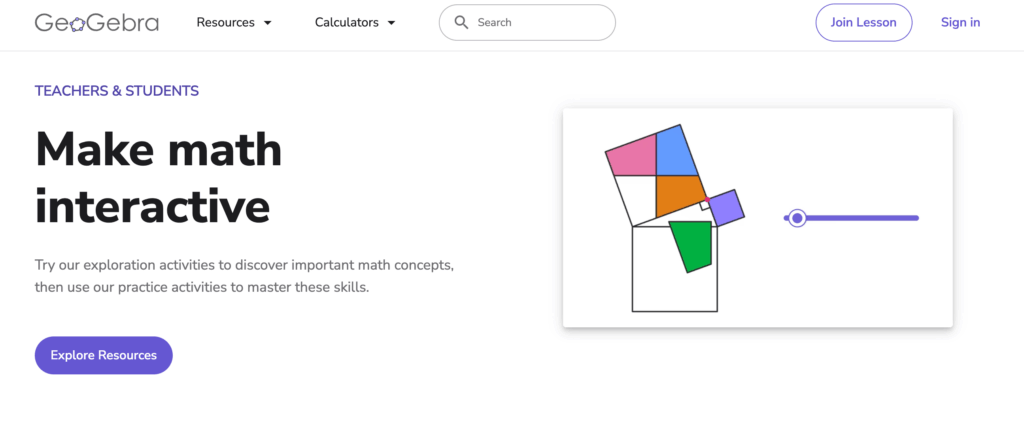
Task: Select the pink quadrilateral shape
Action: pyautogui.click(x=632, y=155)
